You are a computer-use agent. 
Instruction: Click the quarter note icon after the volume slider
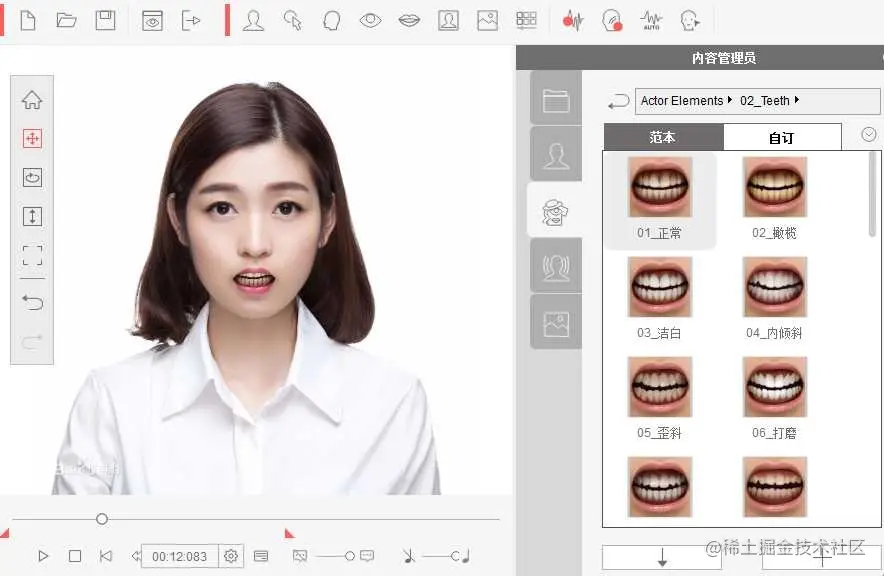coord(466,556)
